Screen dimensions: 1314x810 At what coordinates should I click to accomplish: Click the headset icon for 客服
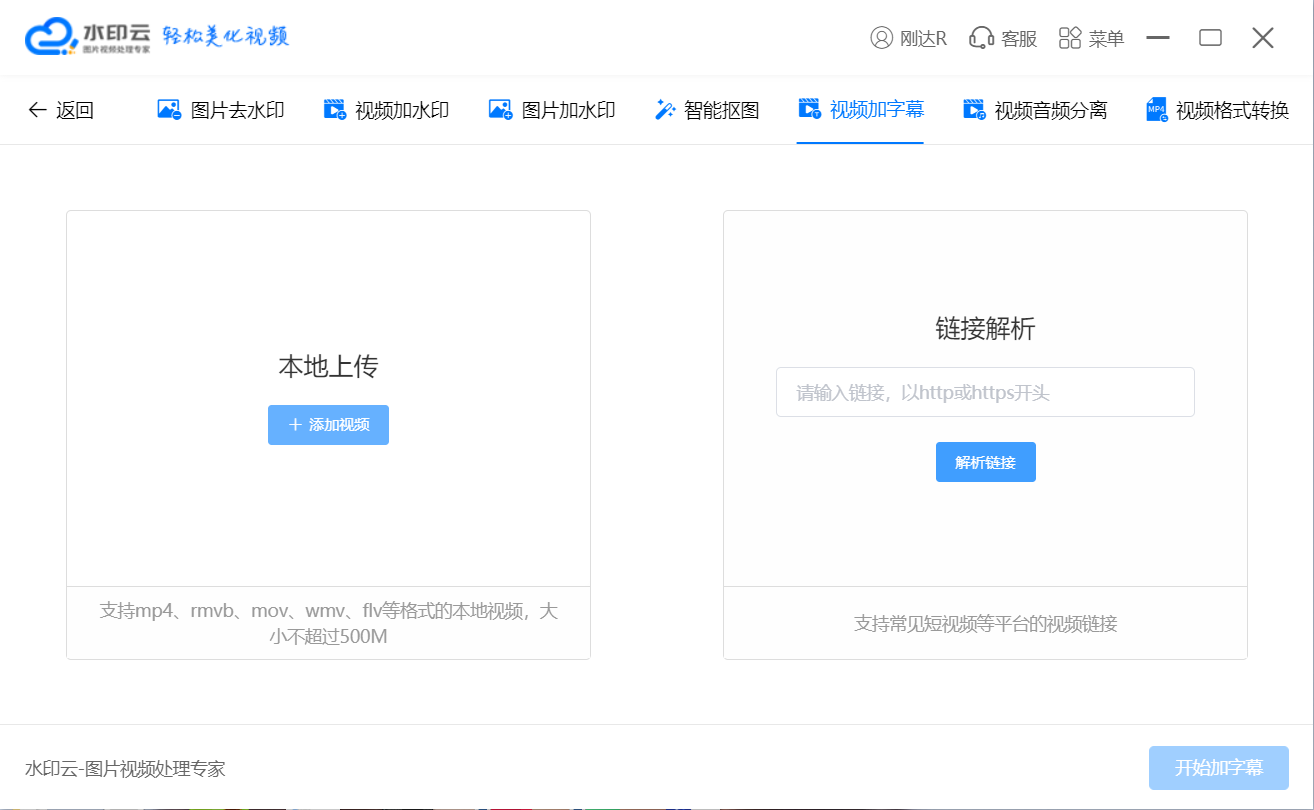[x=981, y=38]
